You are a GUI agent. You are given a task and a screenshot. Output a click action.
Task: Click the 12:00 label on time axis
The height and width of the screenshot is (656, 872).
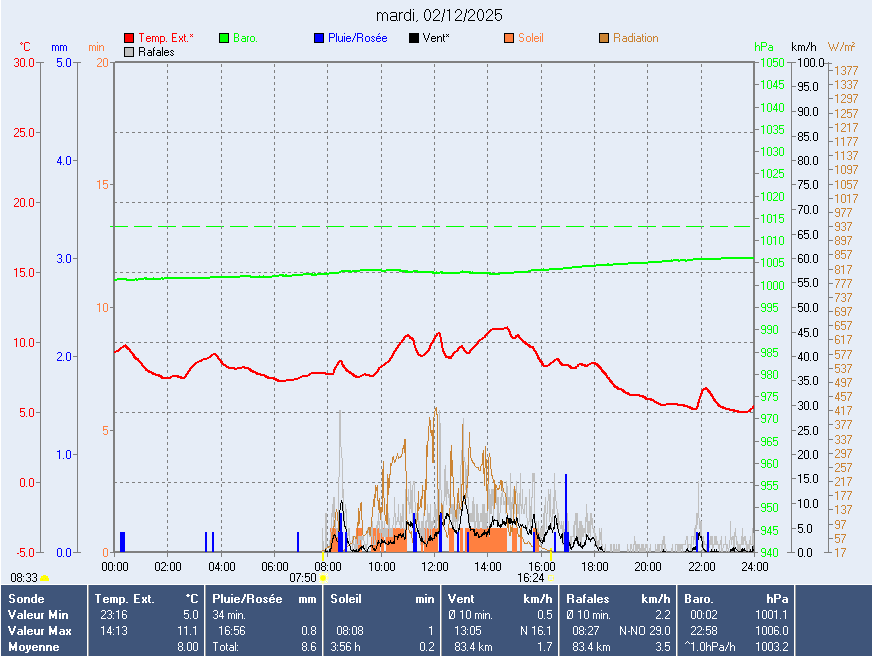coord(435,567)
